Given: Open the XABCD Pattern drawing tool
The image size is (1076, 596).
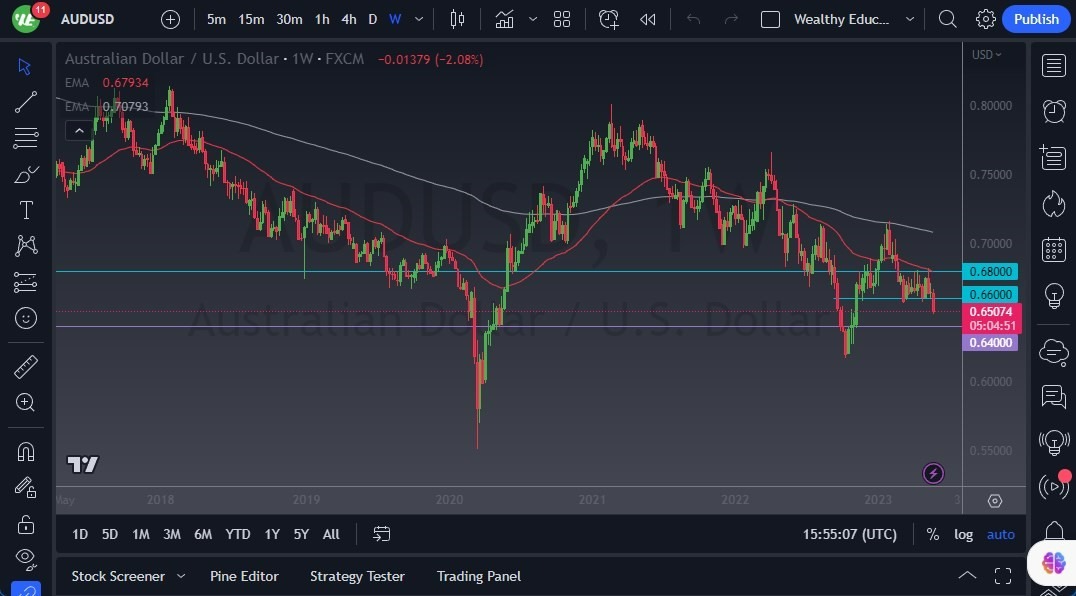Looking at the screenshot, I should (26, 246).
